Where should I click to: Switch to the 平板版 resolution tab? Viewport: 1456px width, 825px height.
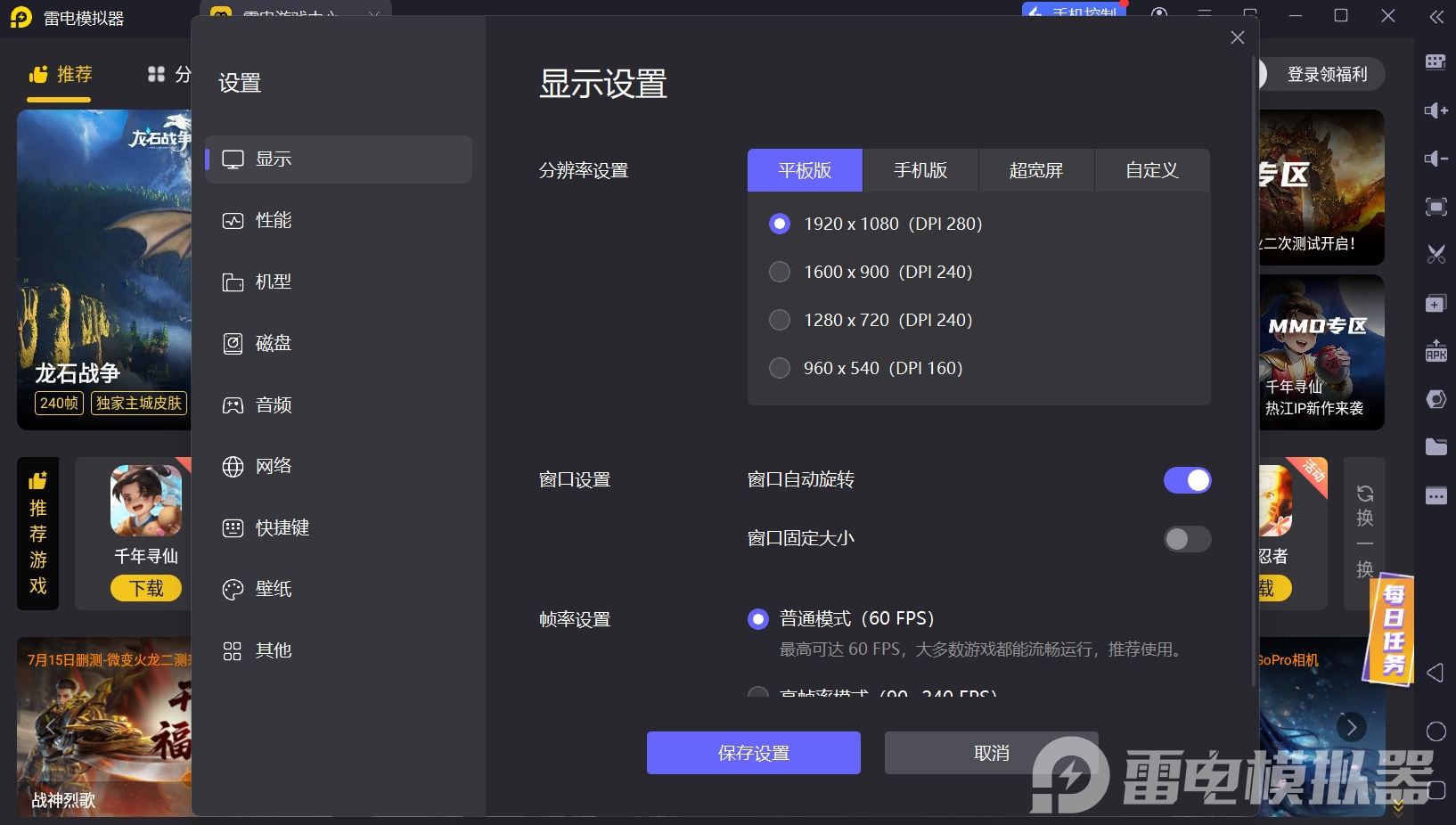click(x=805, y=170)
